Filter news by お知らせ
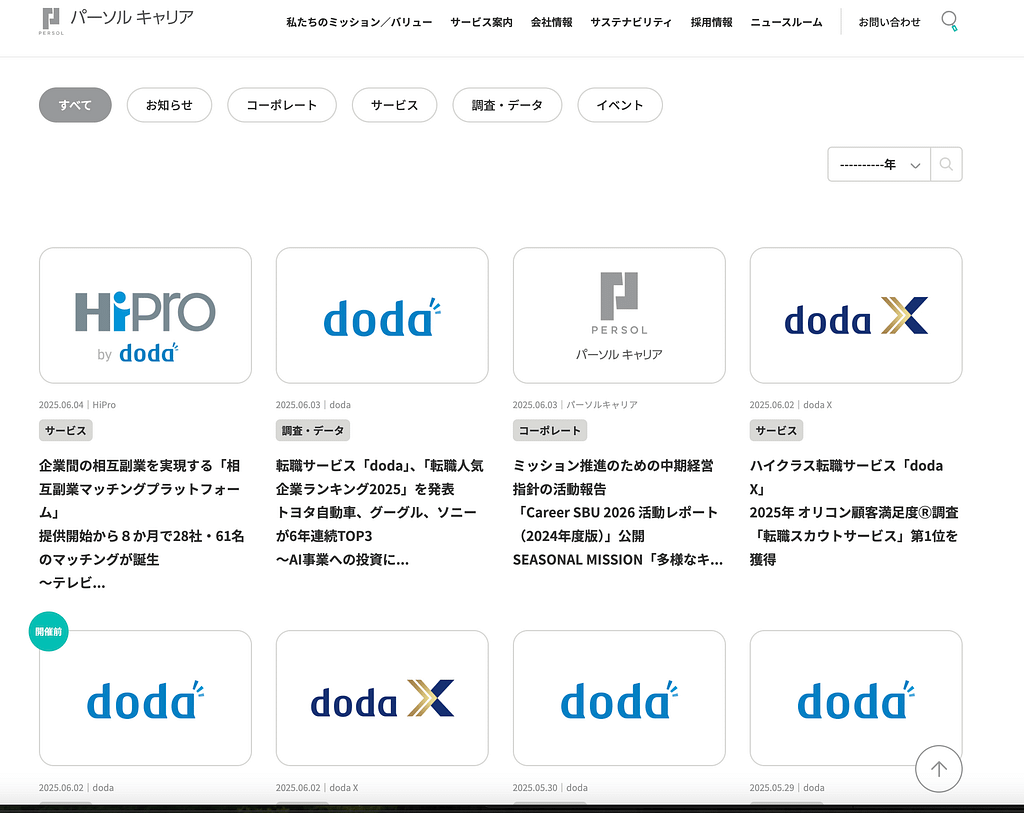Viewport: 1024px width, 813px height. click(169, 105)
